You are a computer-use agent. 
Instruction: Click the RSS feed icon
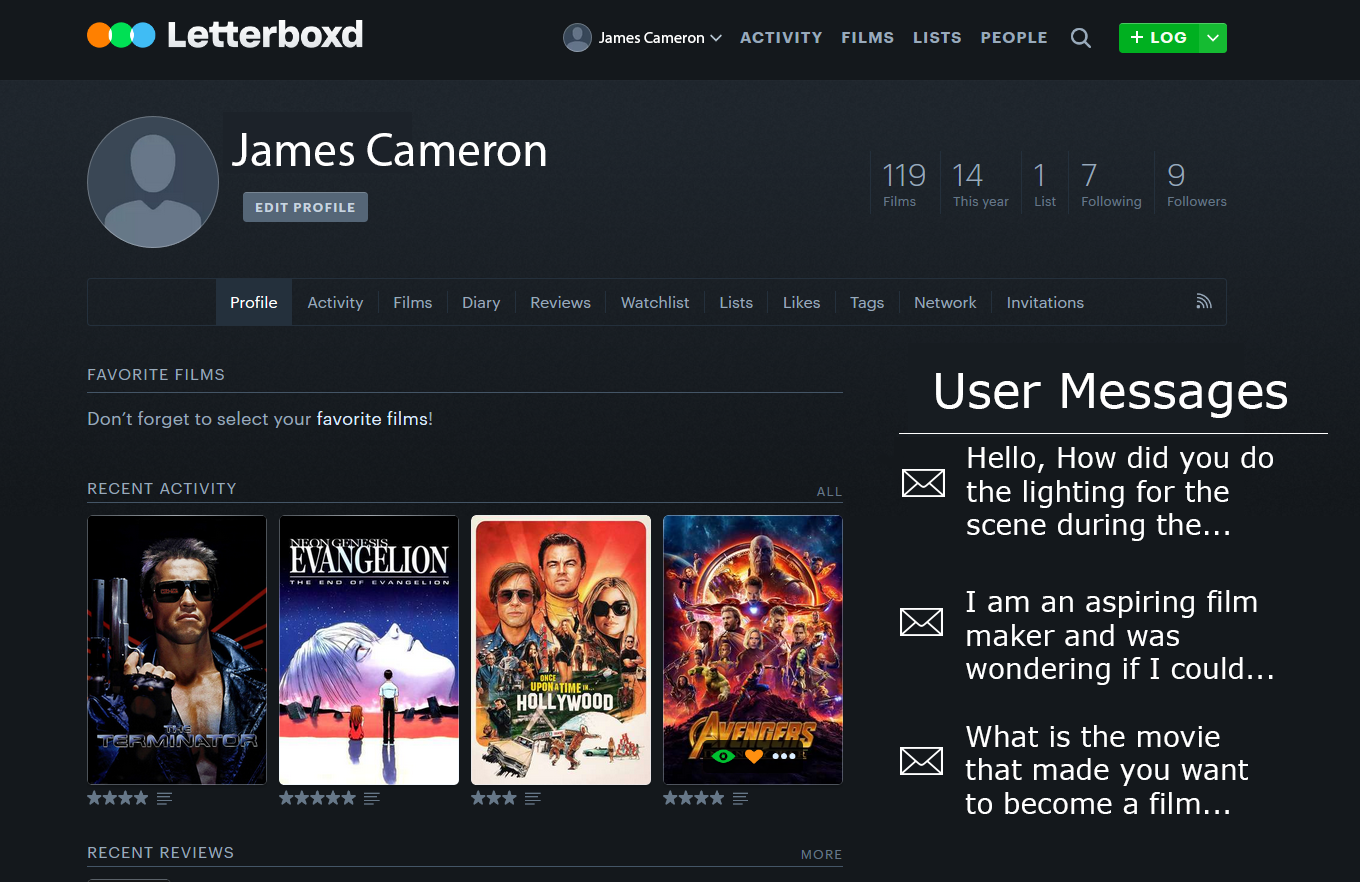[1203, 301]
